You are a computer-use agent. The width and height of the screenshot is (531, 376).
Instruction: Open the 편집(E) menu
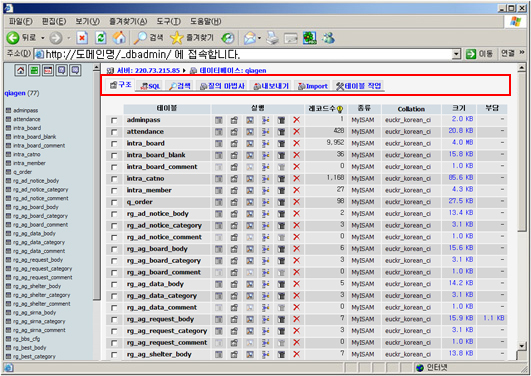[x=54, y=22]
